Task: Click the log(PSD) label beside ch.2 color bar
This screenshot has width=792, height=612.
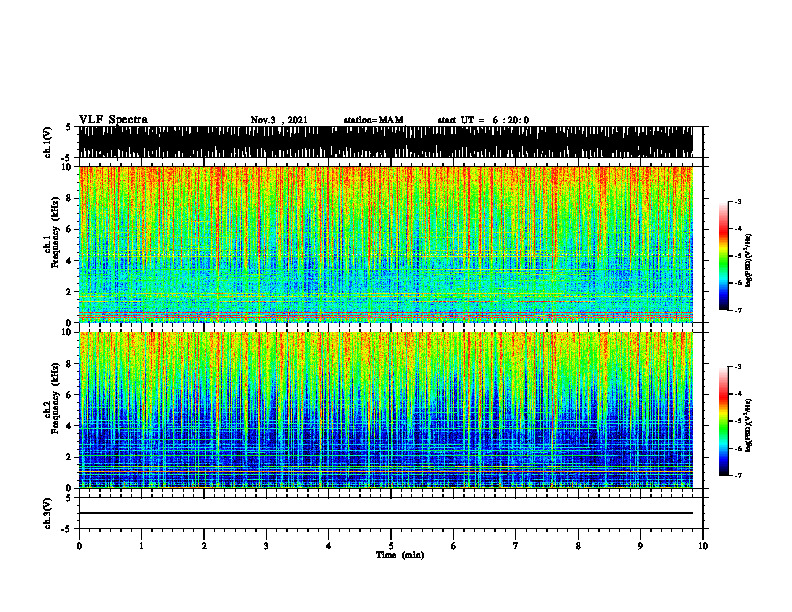Action: pos(749,424)
